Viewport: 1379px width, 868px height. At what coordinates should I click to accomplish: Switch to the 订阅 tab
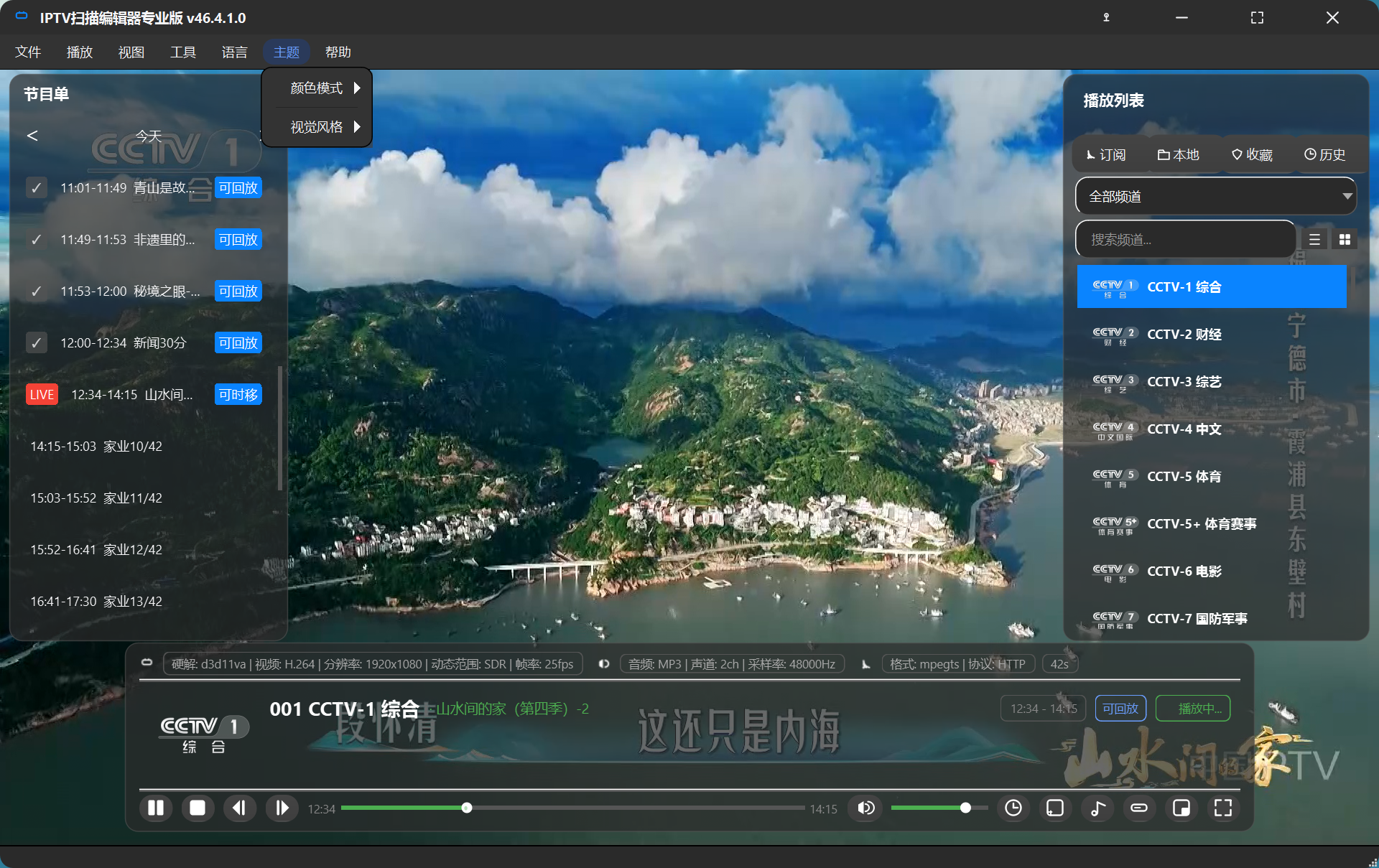click(x=1106, y=155)
